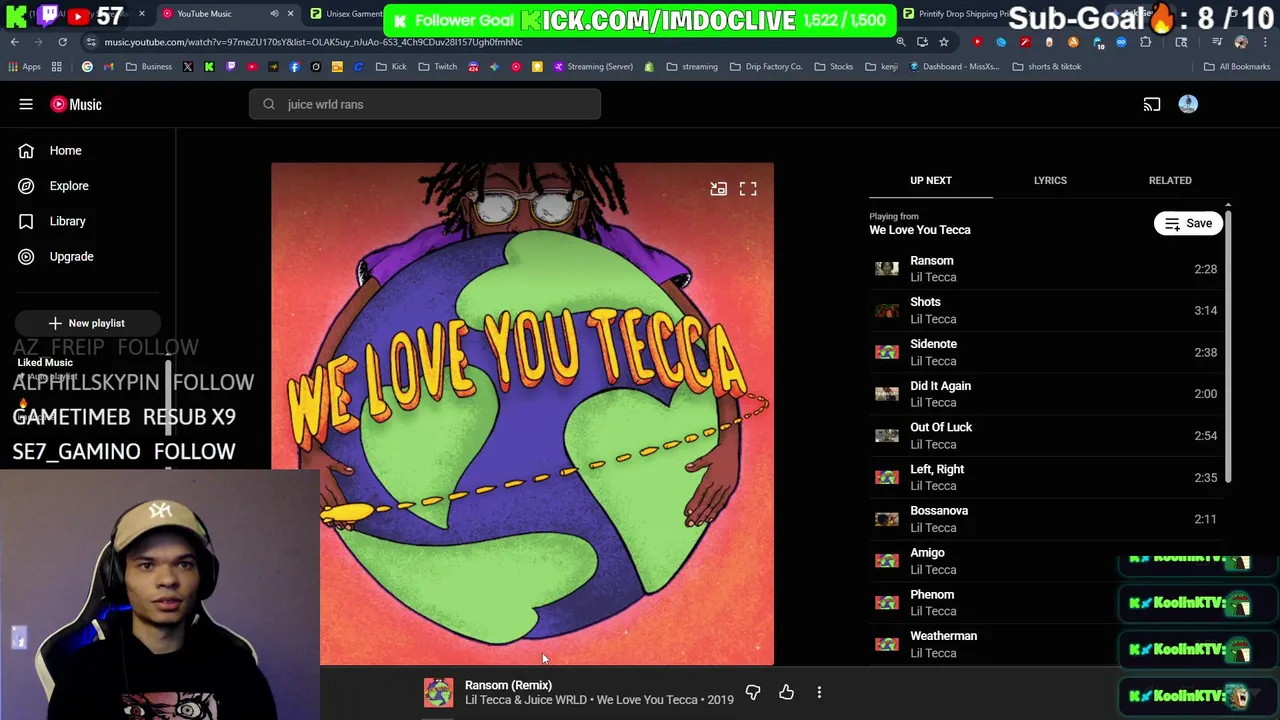Image resolution: width=1280 pixels, height=720 pixels.
Task: Click the Shots track thumbnail
Action: [x=887, y=311]
